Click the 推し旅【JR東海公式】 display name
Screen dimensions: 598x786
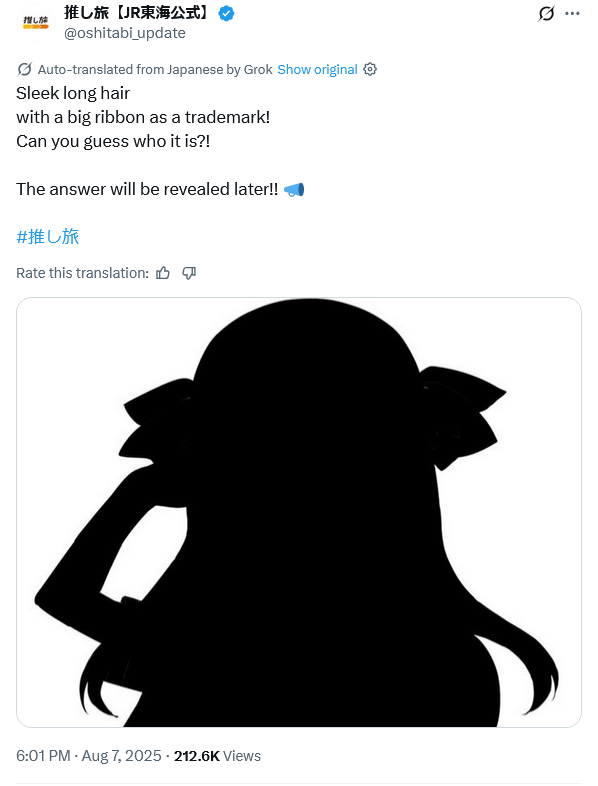(x=136, y=13)
